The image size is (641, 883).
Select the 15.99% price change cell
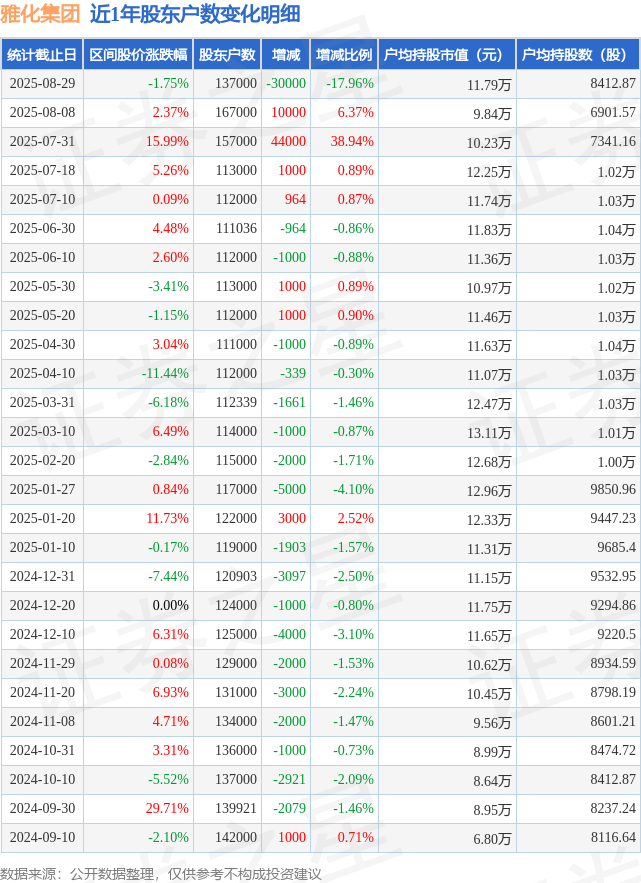[x=138, y=142]
